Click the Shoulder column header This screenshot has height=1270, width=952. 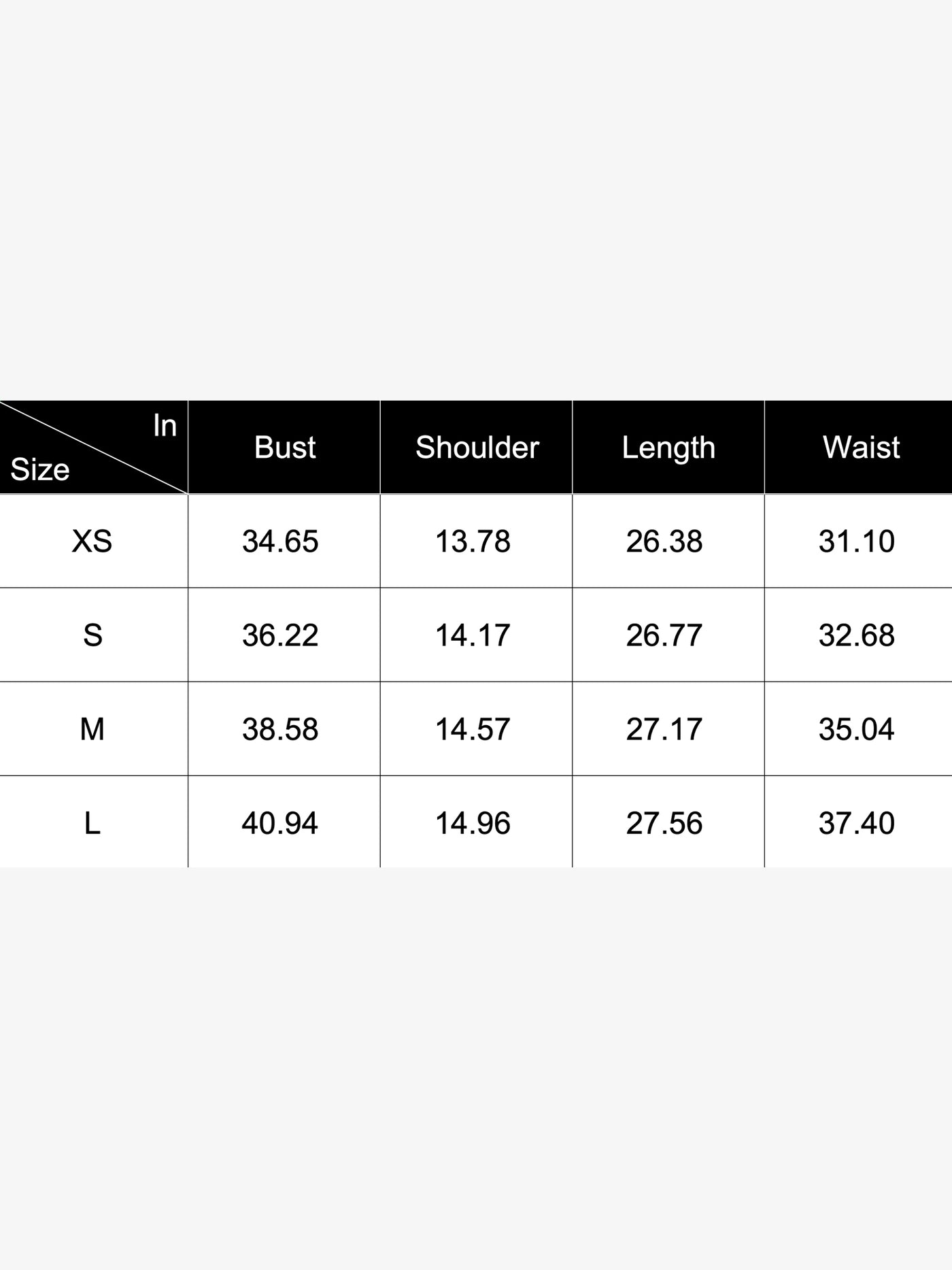pos(477,447)
